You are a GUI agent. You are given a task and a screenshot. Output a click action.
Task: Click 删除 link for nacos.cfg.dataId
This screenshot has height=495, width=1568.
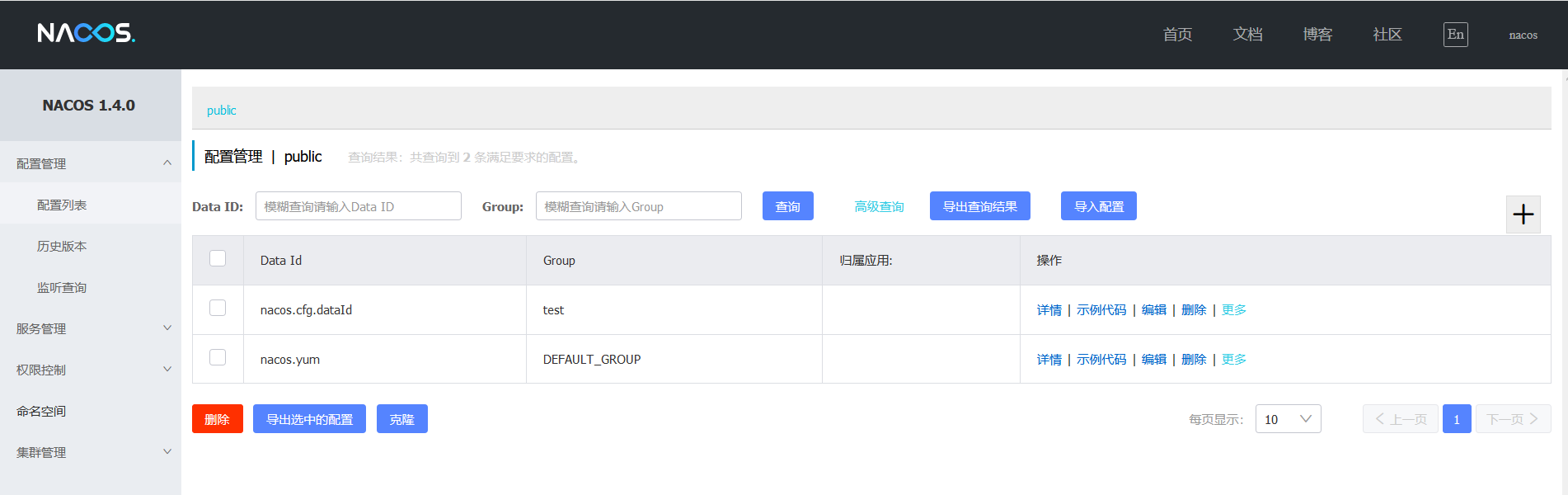click(x=1193, y=310)
